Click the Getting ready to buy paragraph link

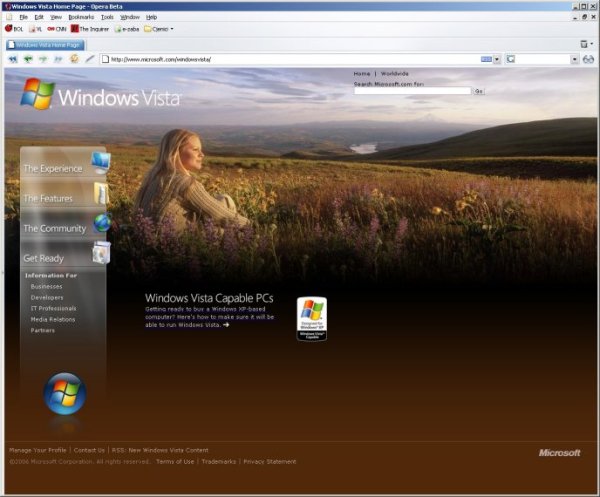tap(209, 317)
